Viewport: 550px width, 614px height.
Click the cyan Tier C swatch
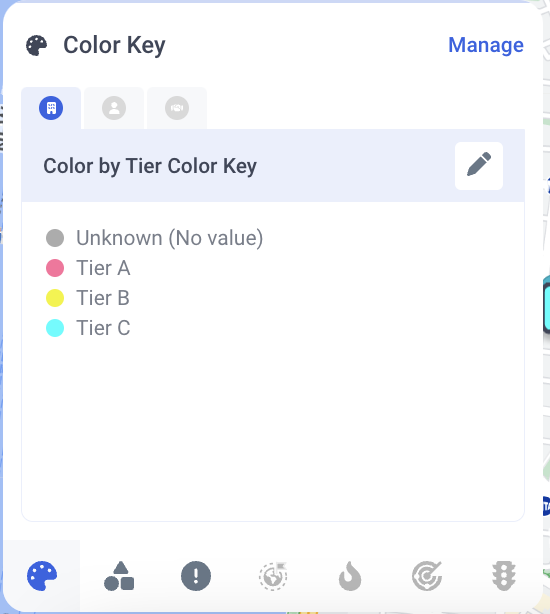point(55,328)
